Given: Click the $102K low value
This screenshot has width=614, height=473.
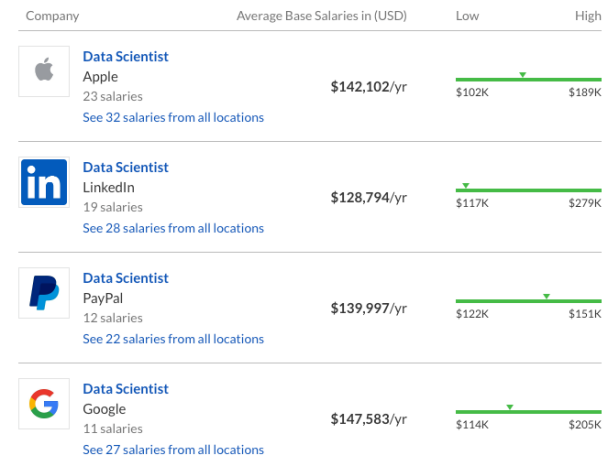Looking at the screenshot, I should [x=472, y=92].
